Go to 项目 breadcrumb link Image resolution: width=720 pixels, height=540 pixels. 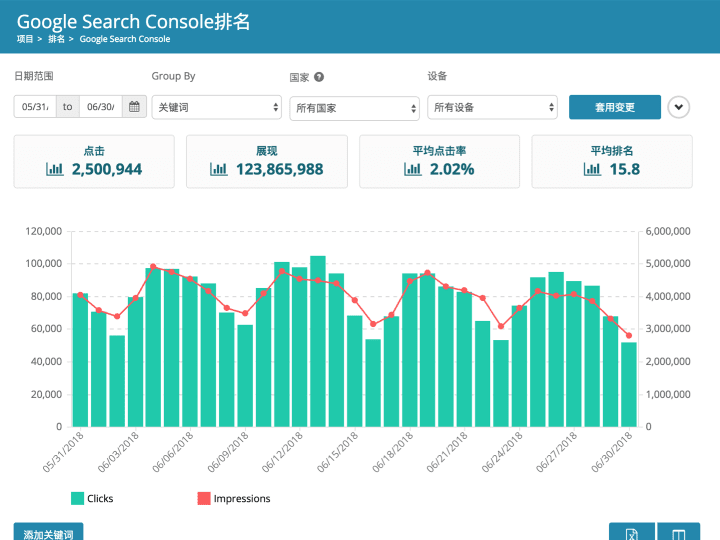click(x=25, y=39)
